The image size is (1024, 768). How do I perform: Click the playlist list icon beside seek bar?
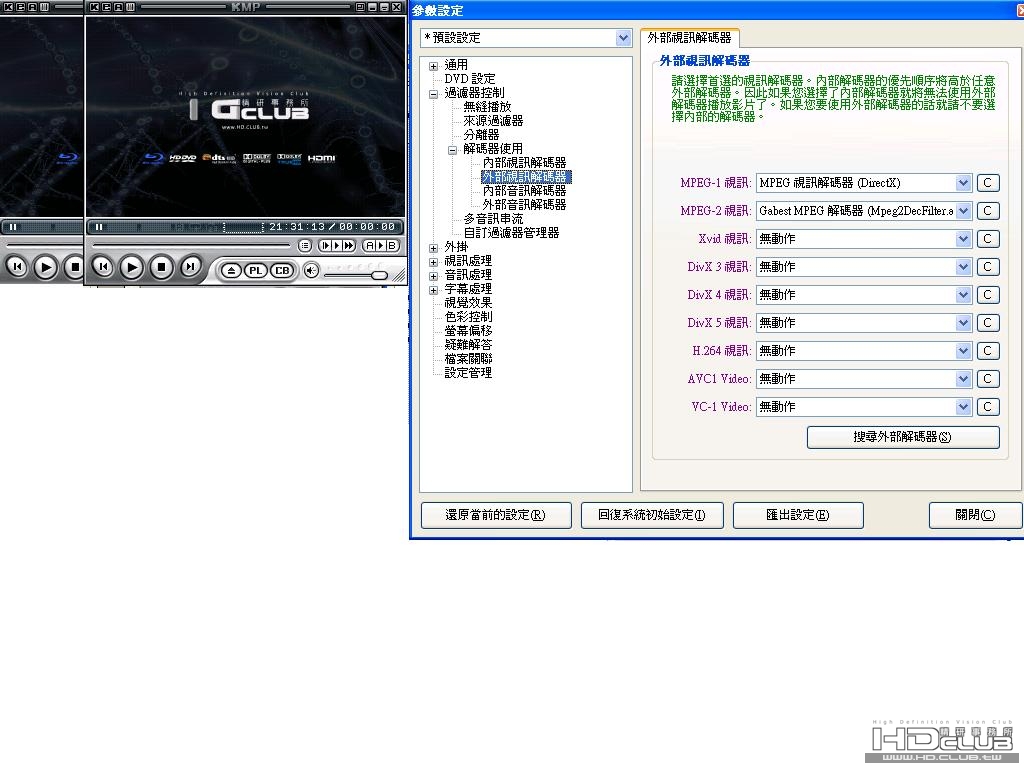pos(305,246)
